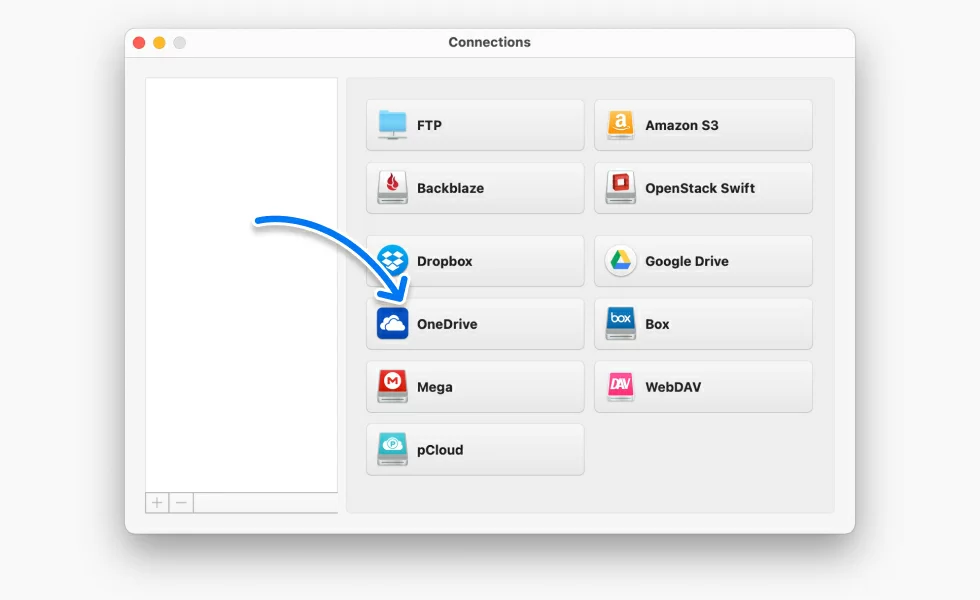Viewport: 980px width, 600px height.
Task: Add a connection with the plus button
Action: pyautogui.click(x=157, y=503)
